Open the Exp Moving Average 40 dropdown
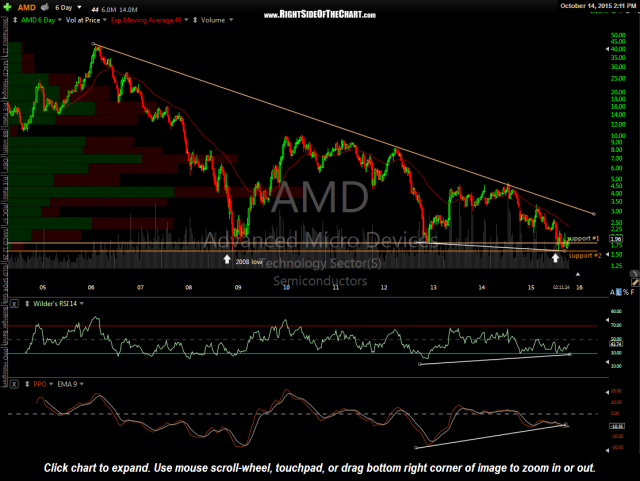This screenshot has width=640, height=481. 186,20
